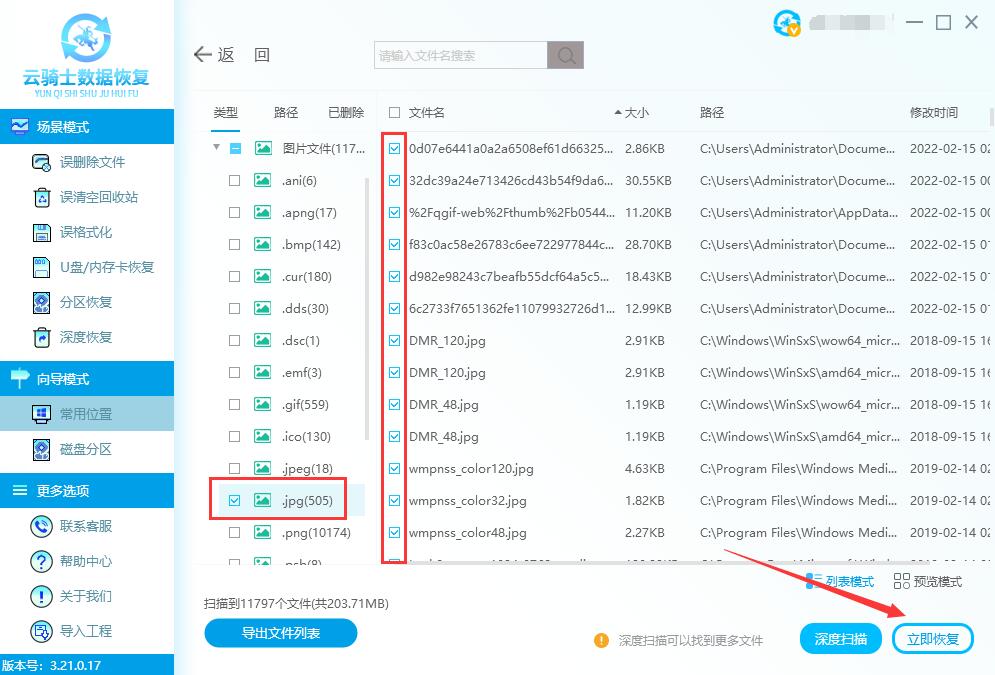Click the 30.55KB size cell

[648, 181]
